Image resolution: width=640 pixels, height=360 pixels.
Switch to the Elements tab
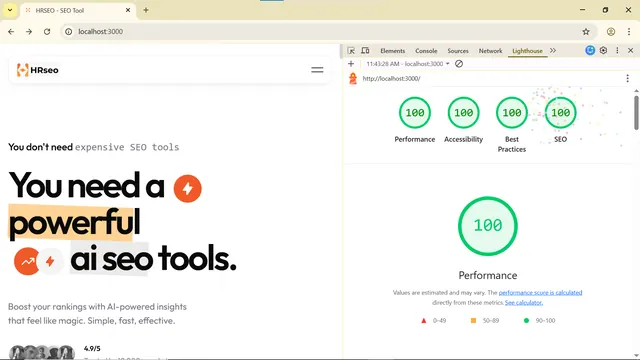pyautogui.click(x=393, y=51)
